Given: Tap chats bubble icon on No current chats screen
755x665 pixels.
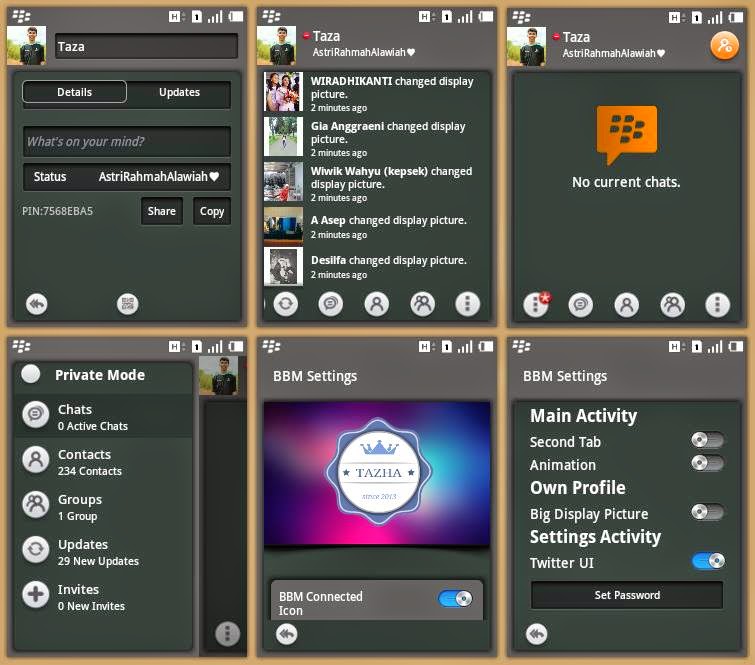Looking at the screenshot, I should click(581, 305).
